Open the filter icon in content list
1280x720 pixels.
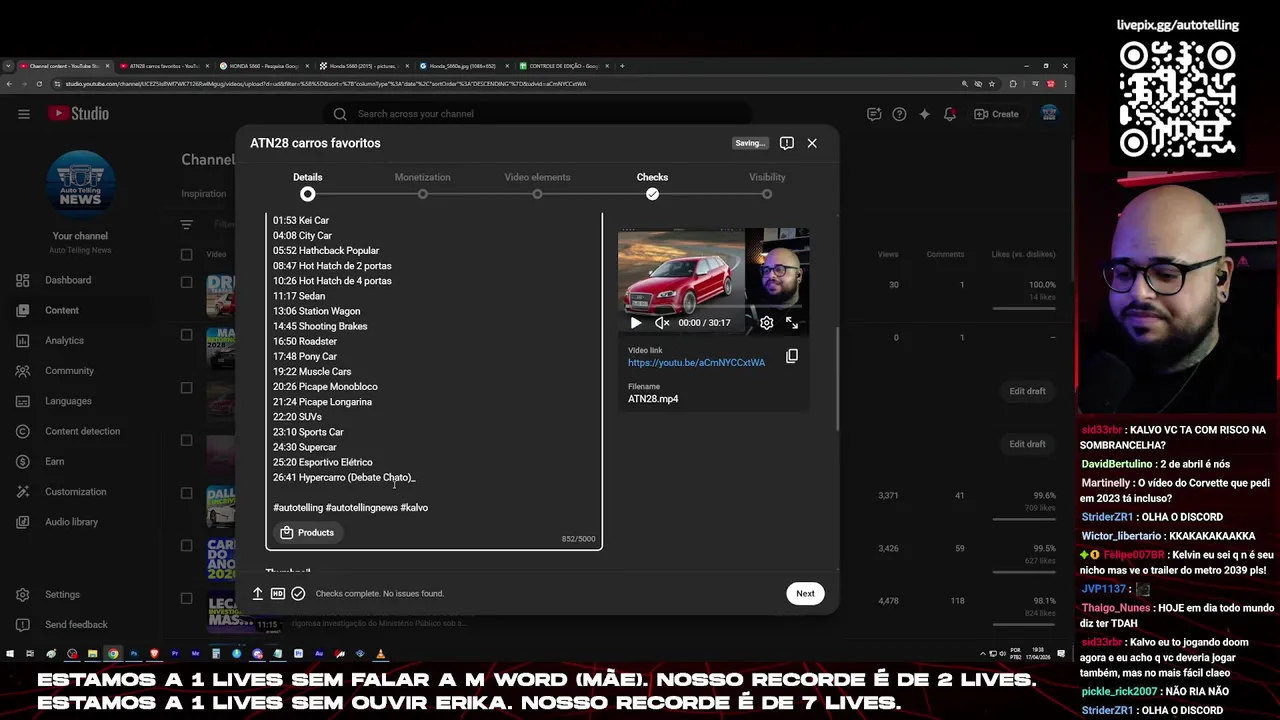pos(186,225)
